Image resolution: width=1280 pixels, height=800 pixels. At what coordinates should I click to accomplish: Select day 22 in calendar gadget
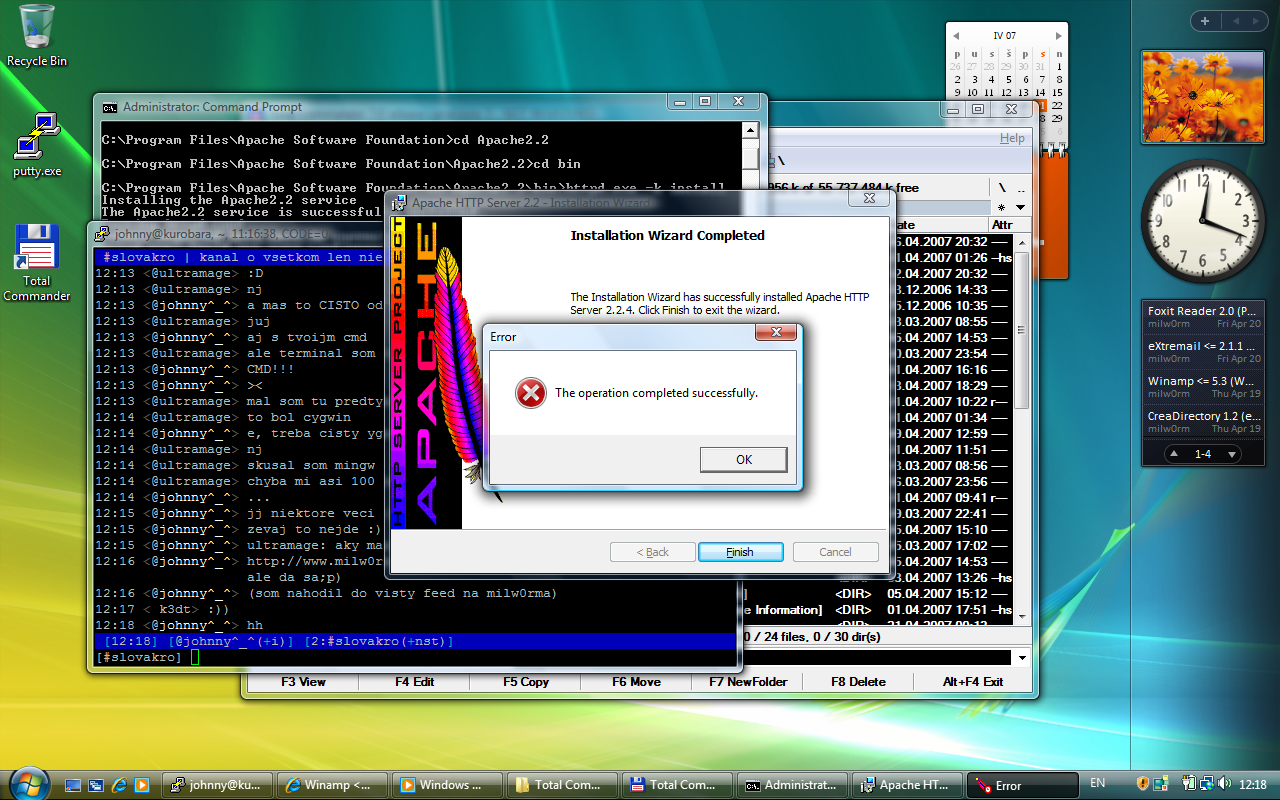1057,105
